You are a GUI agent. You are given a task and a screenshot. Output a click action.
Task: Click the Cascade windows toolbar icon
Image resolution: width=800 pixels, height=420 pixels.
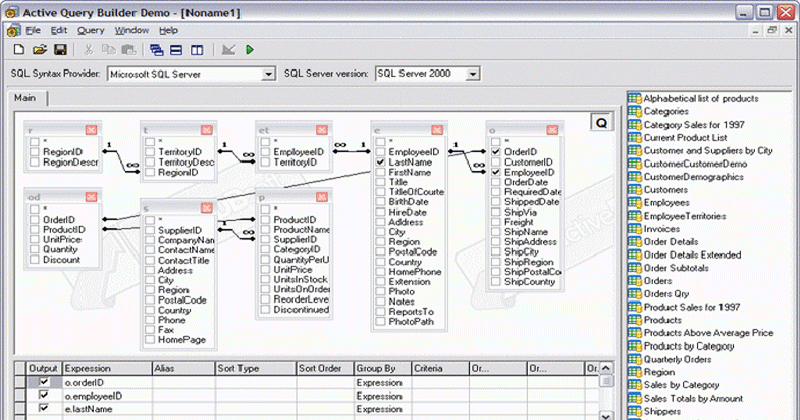[157, 49]
